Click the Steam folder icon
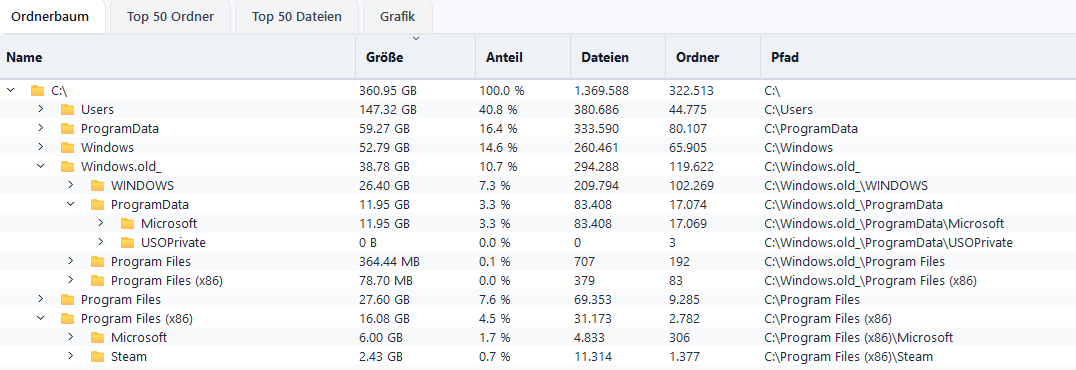The width and height of the screenshot is (1076, 370). click(x=97, y=357)
